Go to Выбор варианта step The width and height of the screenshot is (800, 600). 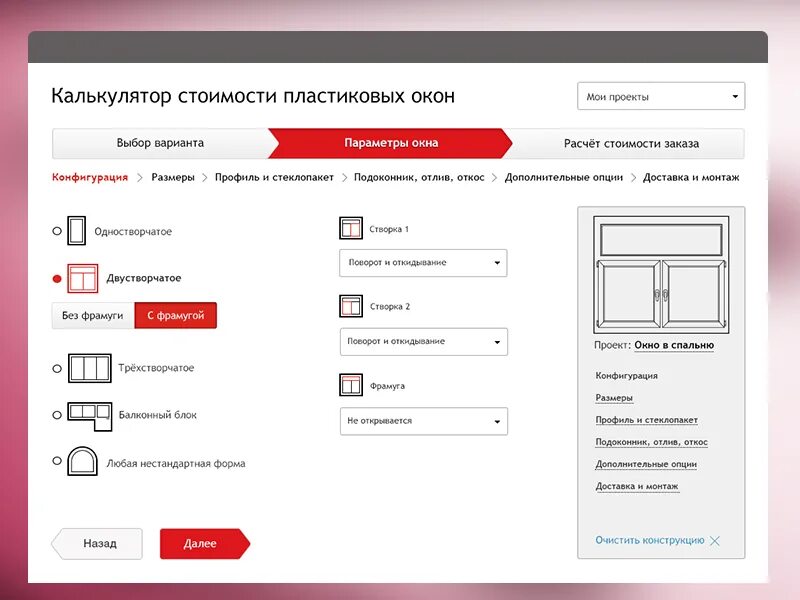tap(160, 143)
